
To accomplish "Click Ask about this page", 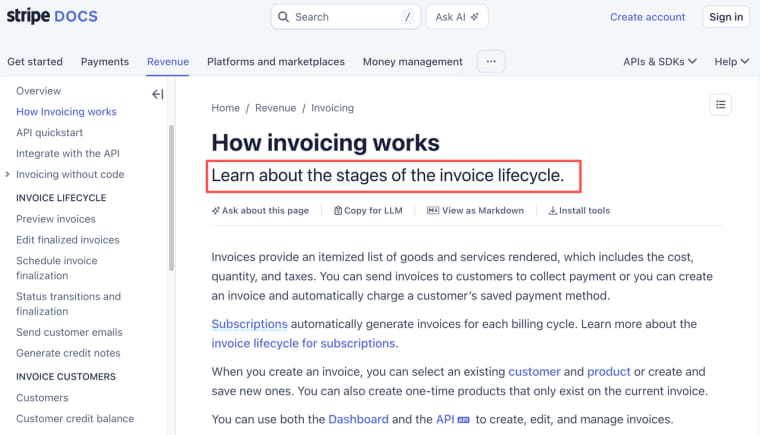I will click(260, 210).
